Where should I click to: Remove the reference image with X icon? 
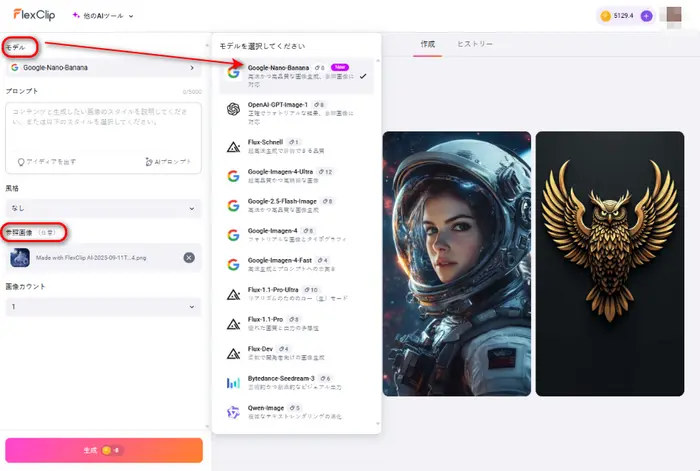click(189, 258)
